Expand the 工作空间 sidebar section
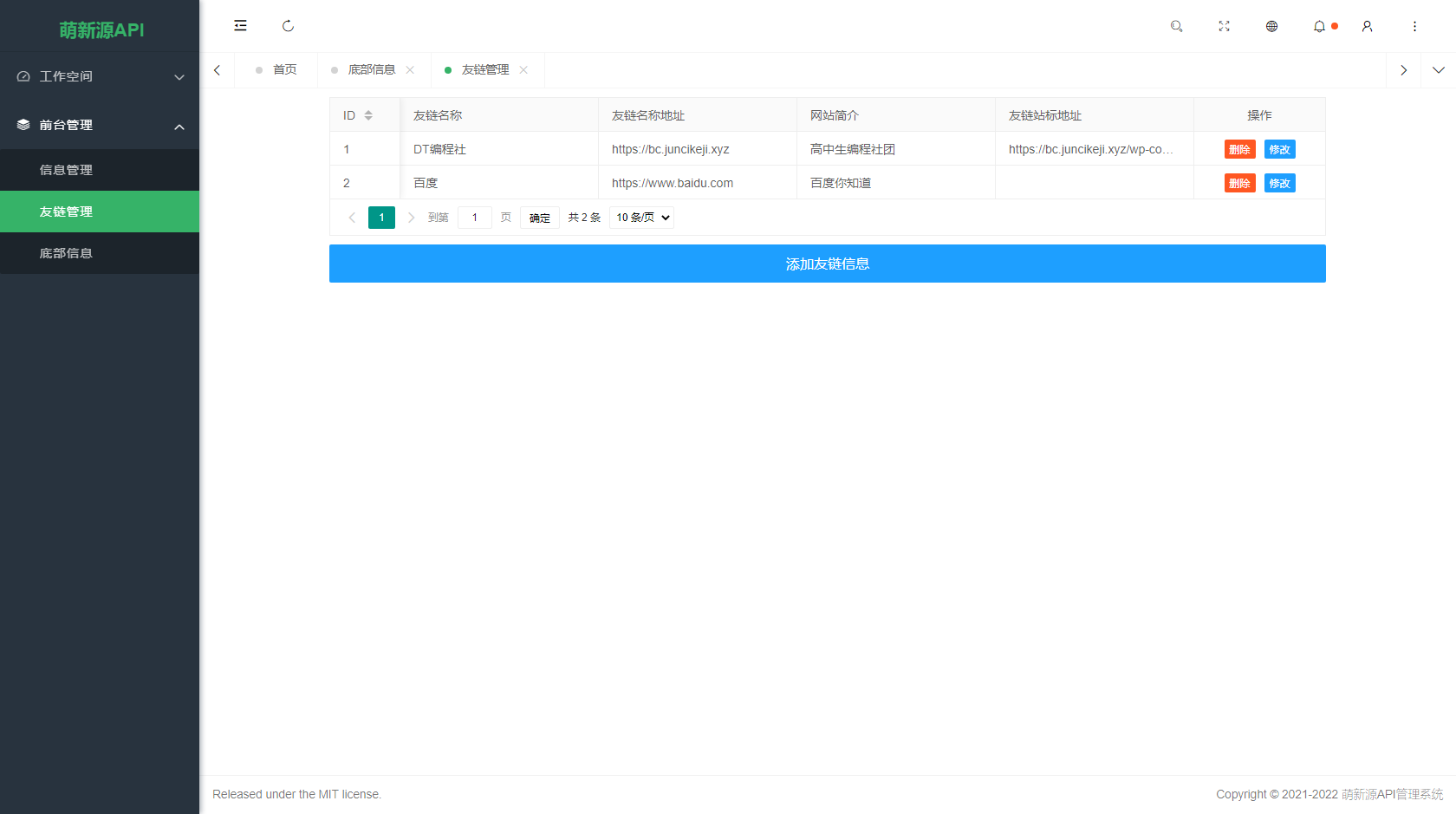 click(x=100, y=76)
